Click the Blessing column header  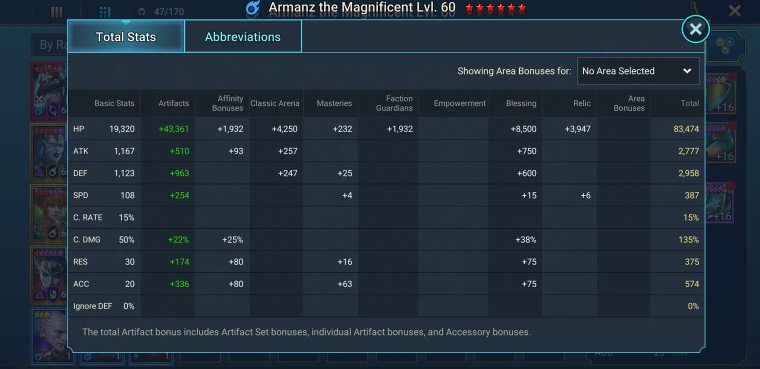click(x=521, y=103)
